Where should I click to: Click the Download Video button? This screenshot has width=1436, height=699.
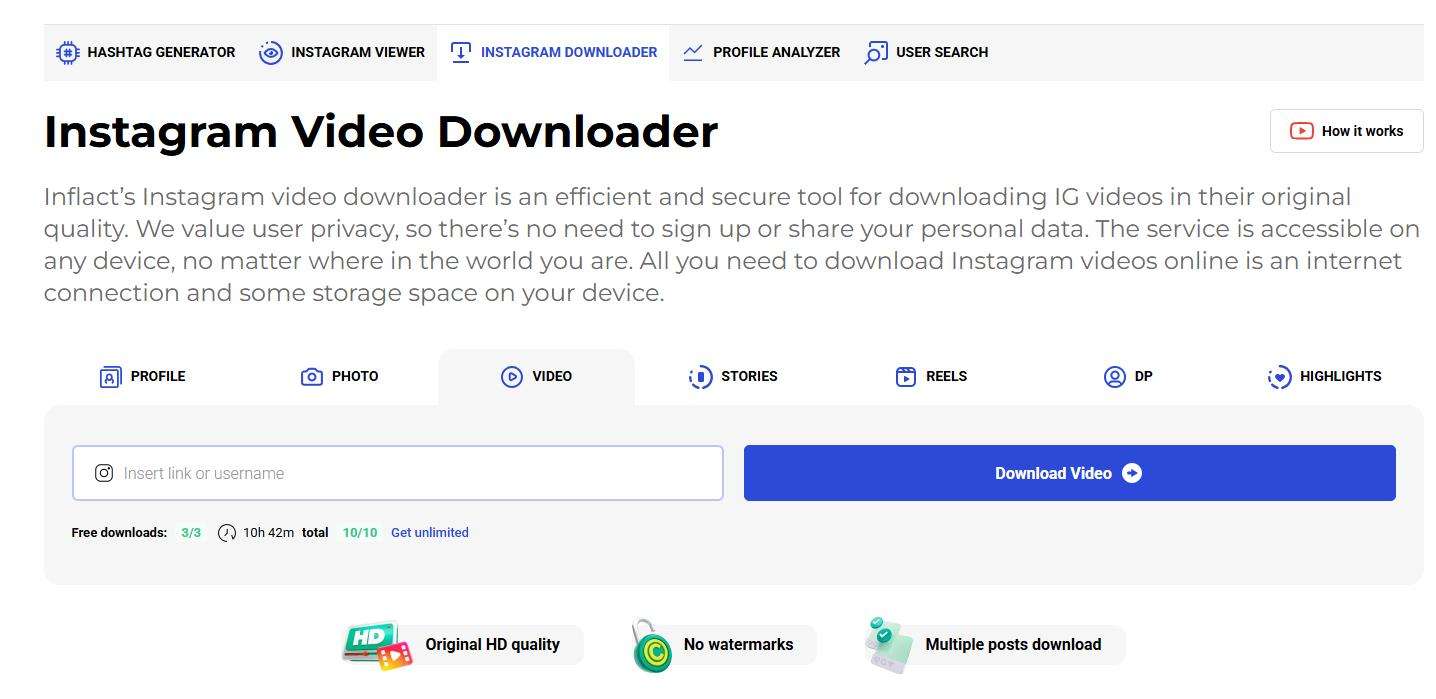tap(1068, 472)
